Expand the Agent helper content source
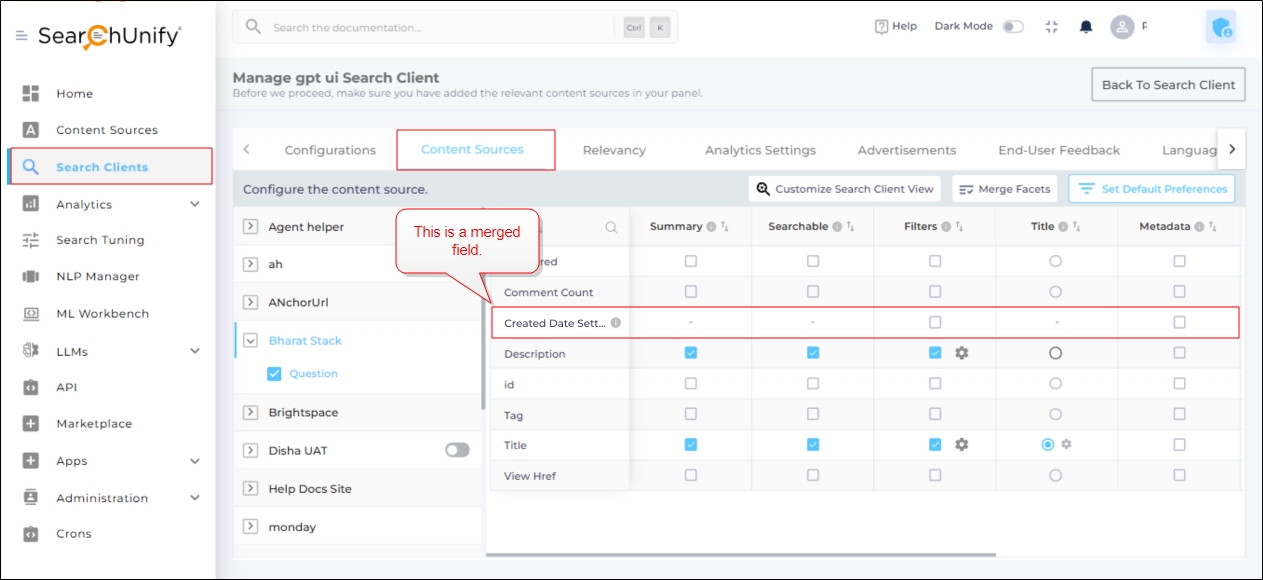1263x580 pixels. coord(250,227)
